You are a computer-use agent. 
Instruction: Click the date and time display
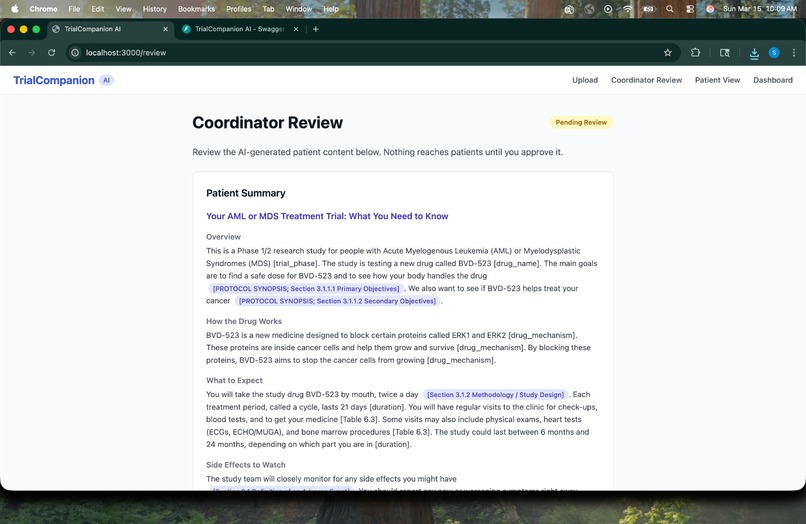(x=759, y=9)
